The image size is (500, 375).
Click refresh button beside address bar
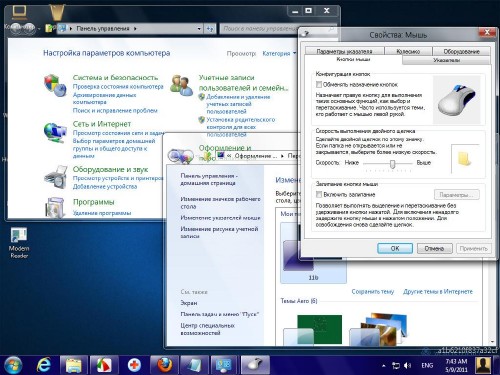click(x=210, y=29)
